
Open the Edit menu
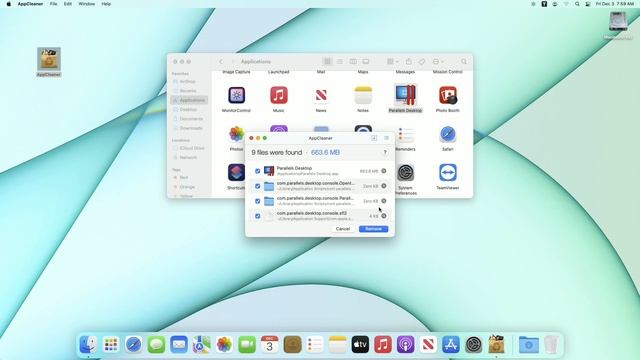coord(68,4)
